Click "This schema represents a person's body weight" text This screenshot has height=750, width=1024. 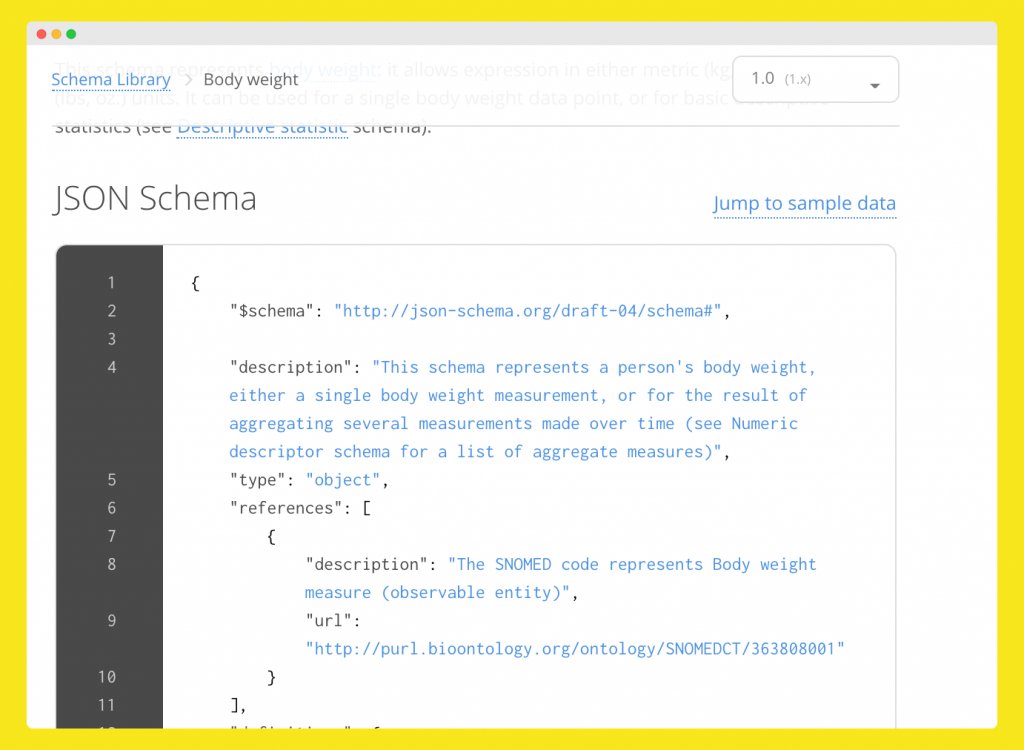pos(594,367)
